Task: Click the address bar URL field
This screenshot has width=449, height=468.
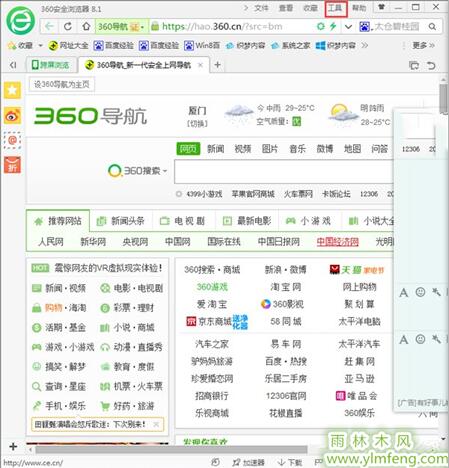Action: click(x=233, y=27)
